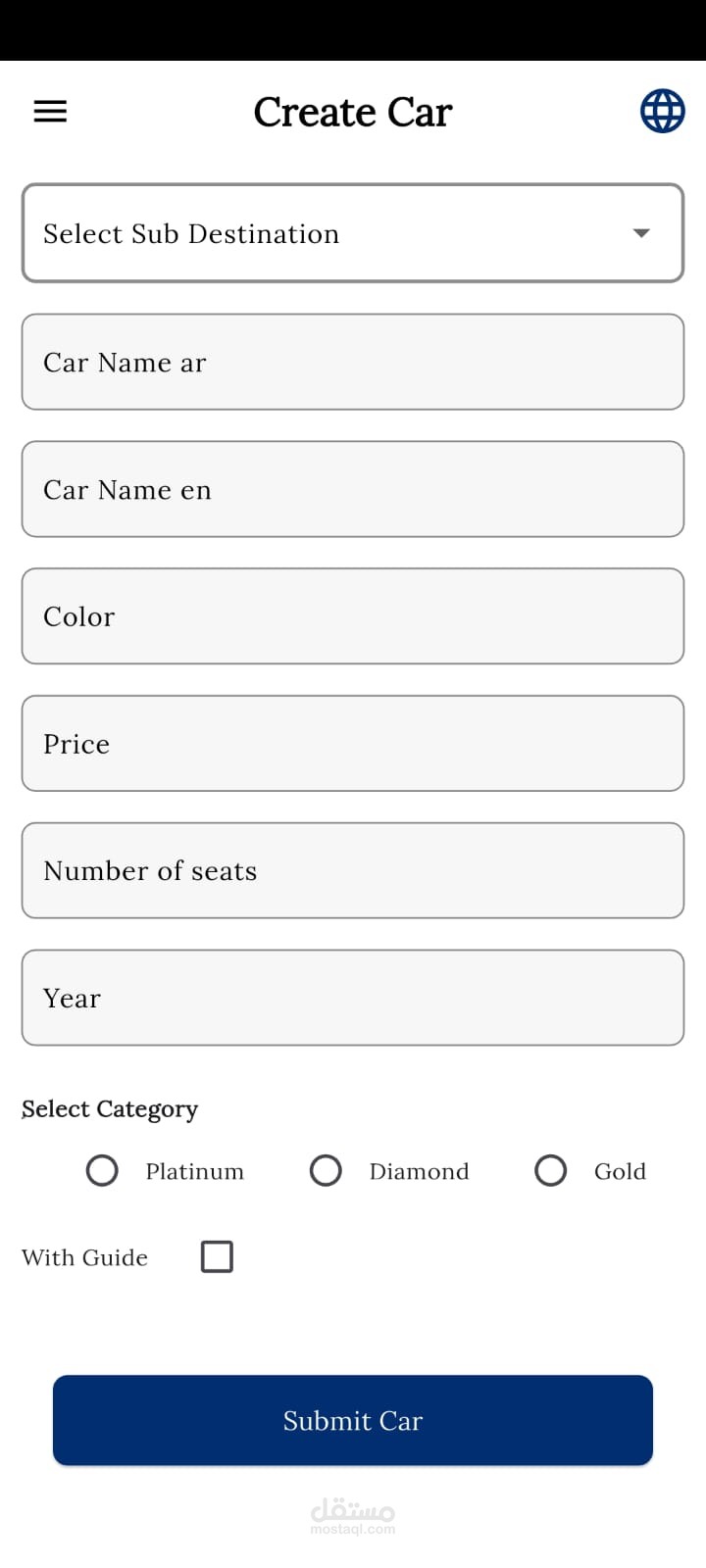Tap the Gold option label text
This screenshot has width=706, height=1568.
point(620,1171)
